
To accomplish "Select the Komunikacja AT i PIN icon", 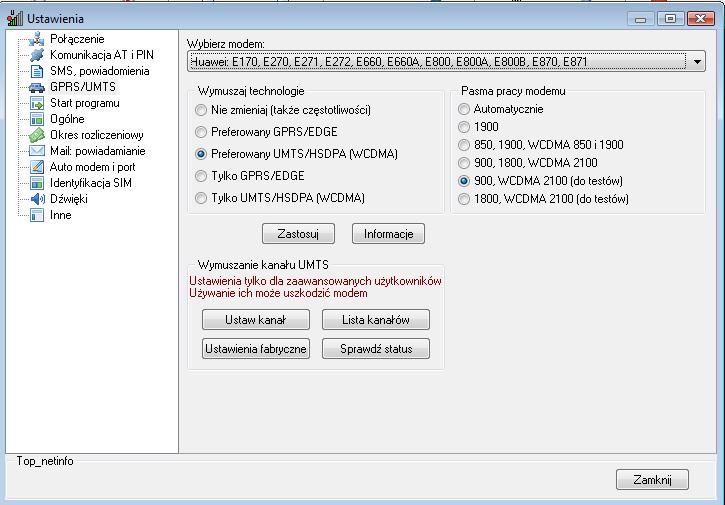I will click(37, 55).
